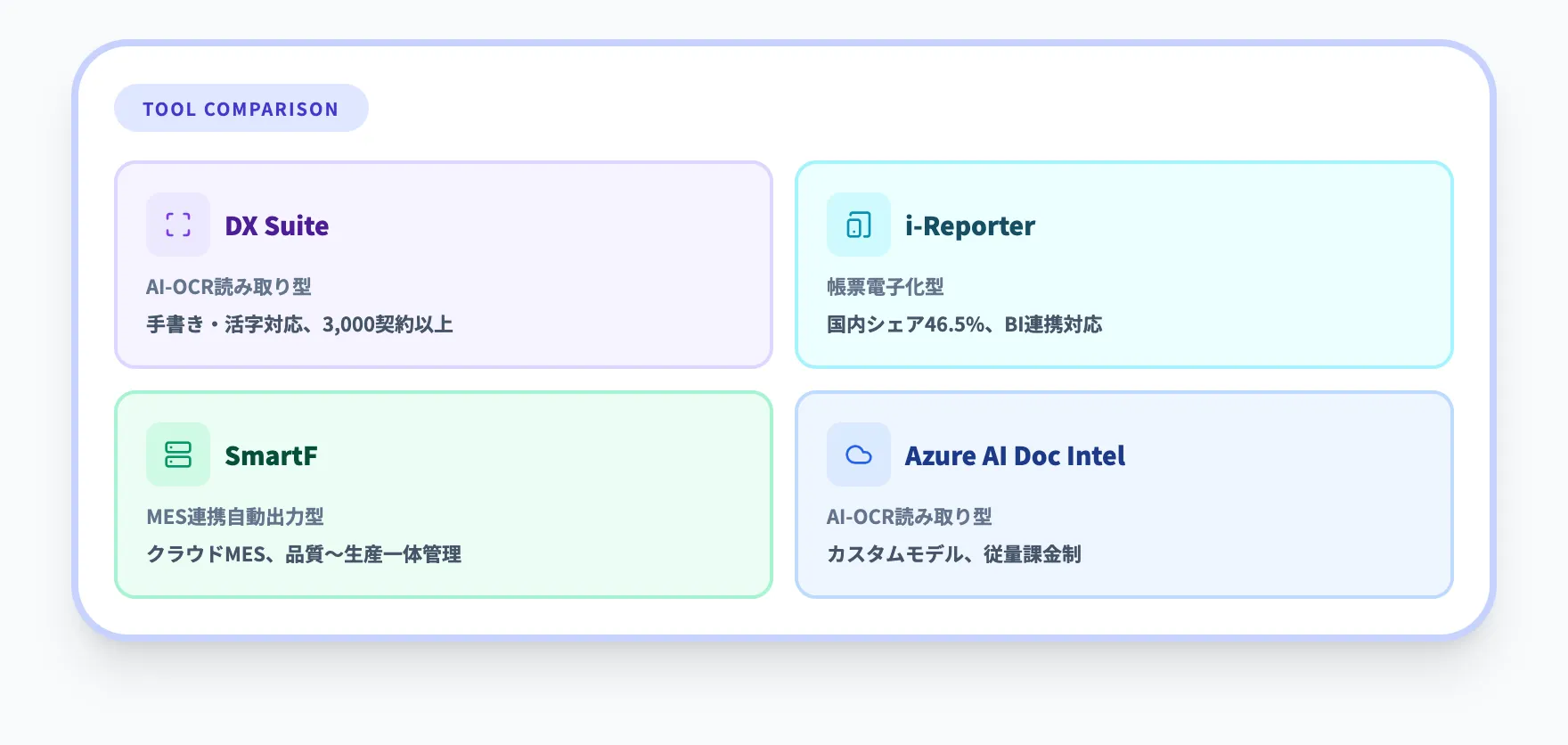Click the SmartF server stack icon
The width and height of the screenshot is (1568, 745).
[x=178, y=454]
